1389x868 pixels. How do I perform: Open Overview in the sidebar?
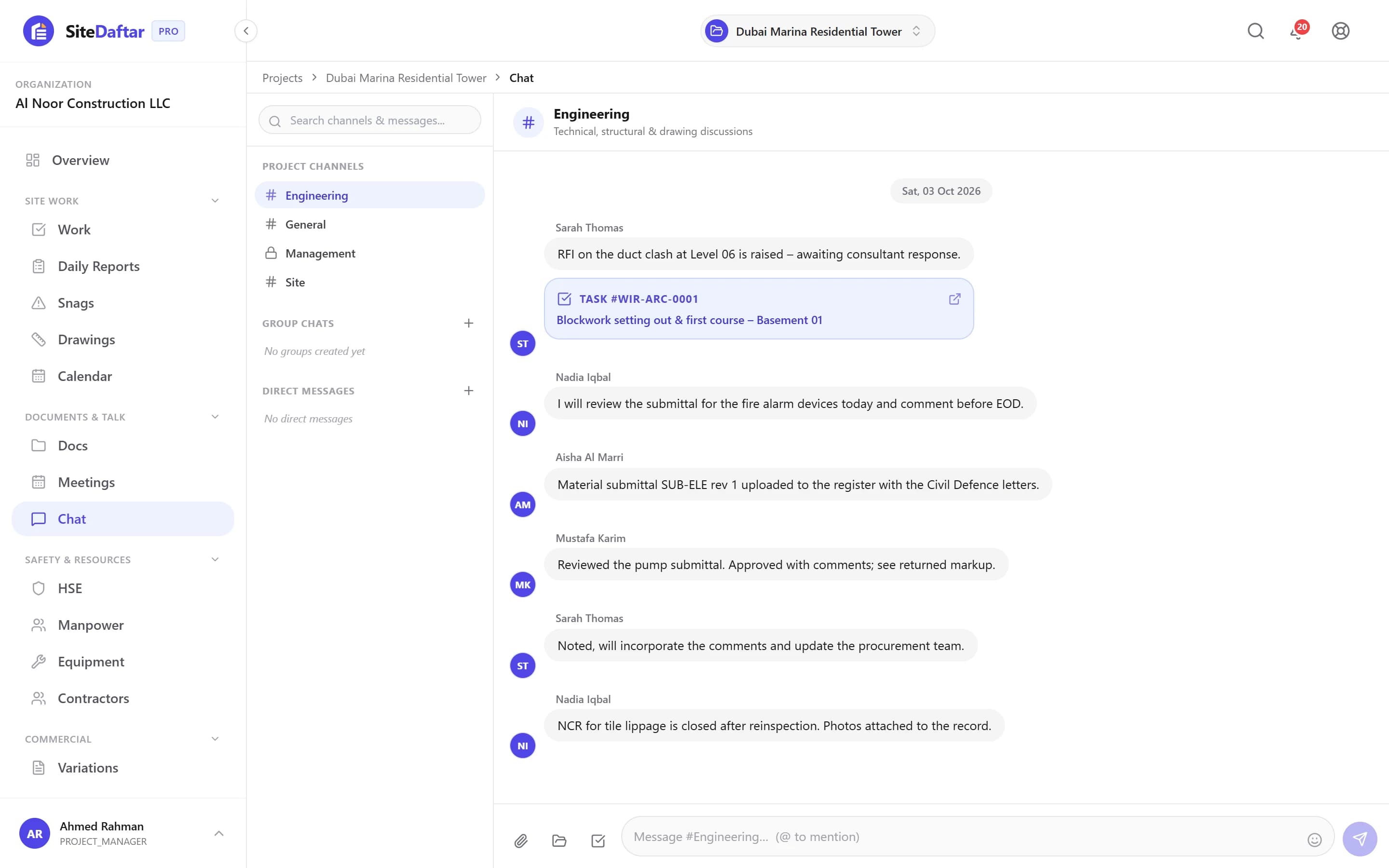coord(123,160)
